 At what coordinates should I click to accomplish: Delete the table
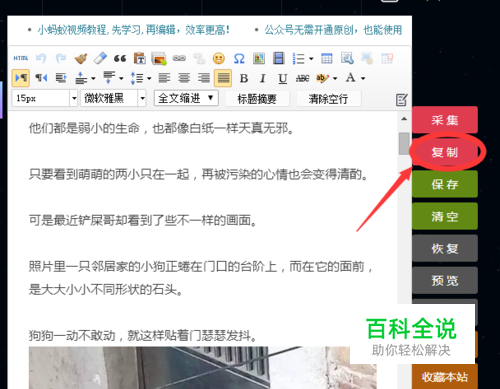pos(387,58)
